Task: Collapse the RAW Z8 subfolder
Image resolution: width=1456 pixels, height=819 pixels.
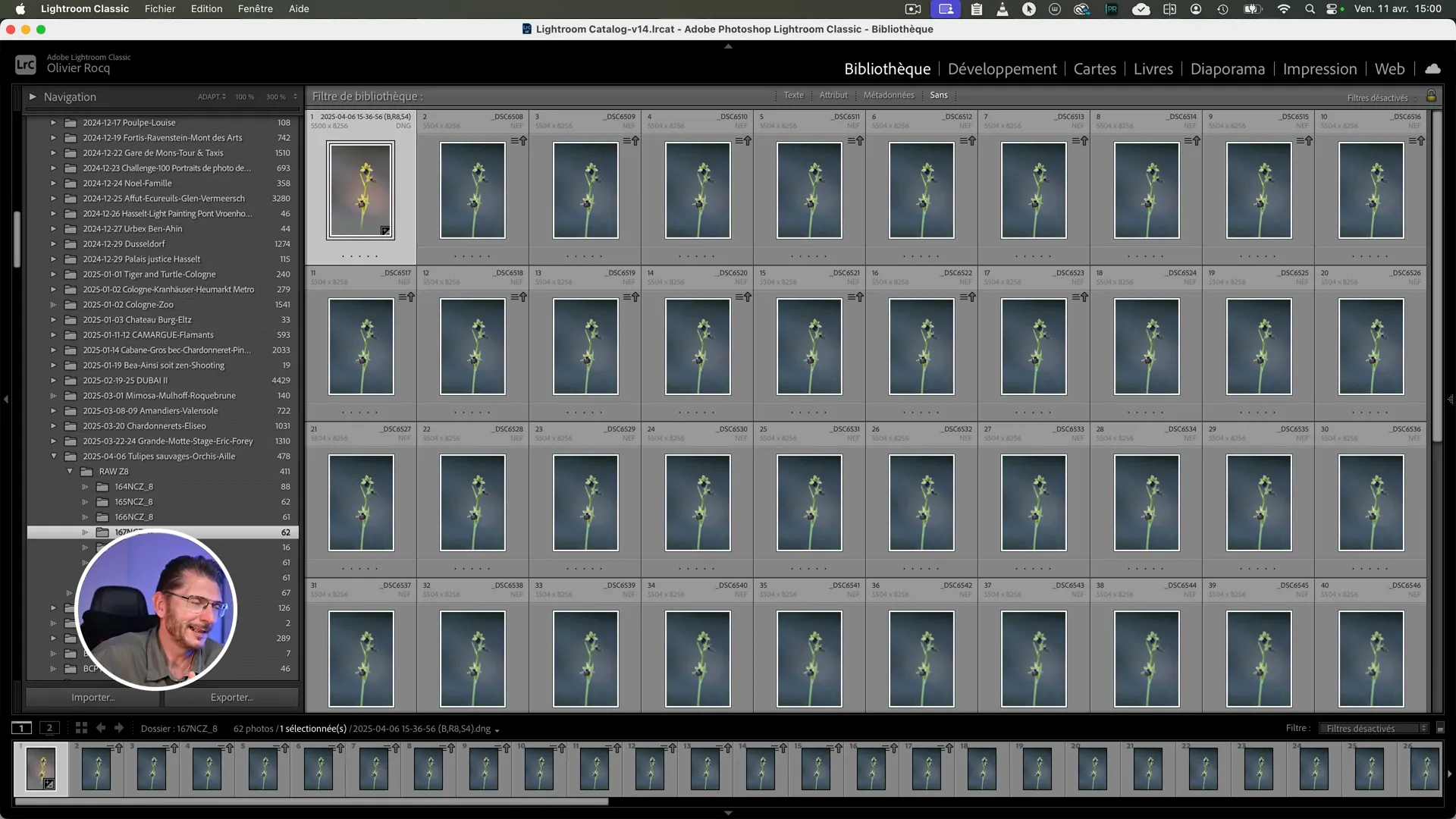Action: point(70,472)
